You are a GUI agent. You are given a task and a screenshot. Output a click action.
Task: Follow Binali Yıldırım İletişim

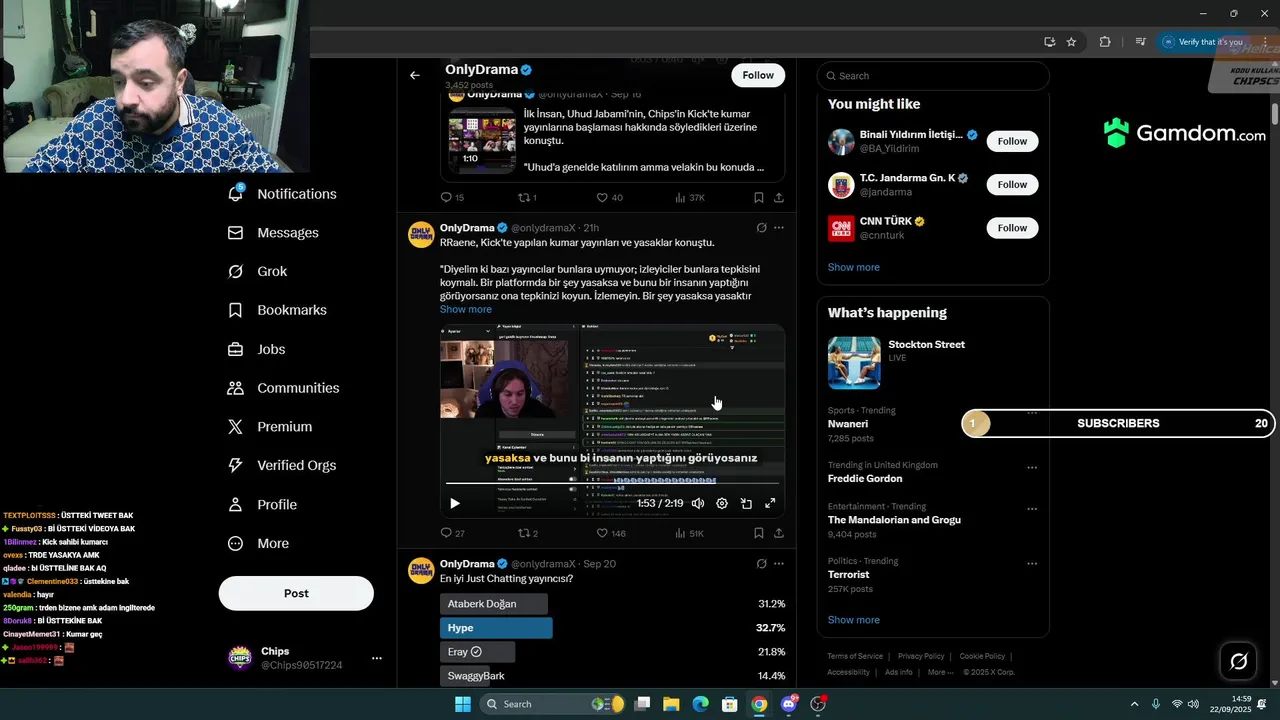click(1012, 141)
